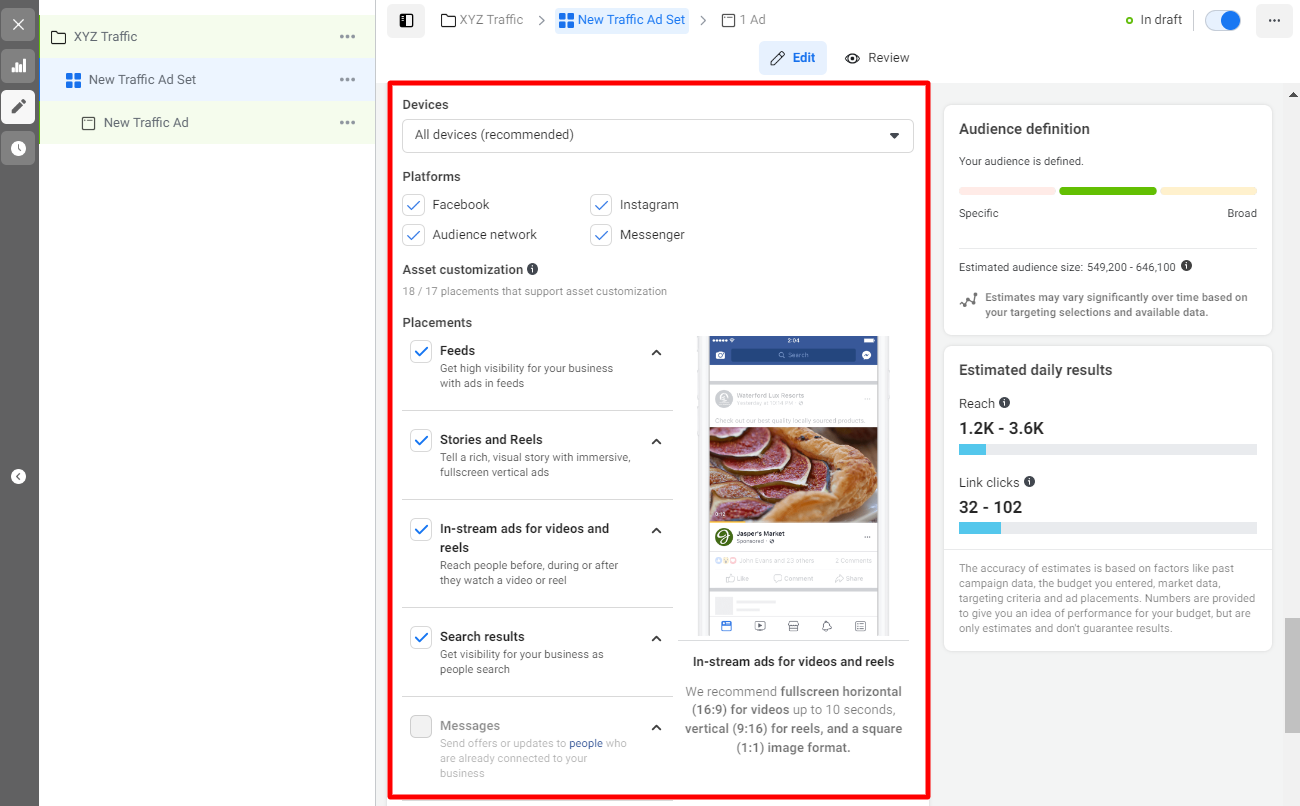The width and height of the screenshot is (1300, 806).
Task: Select New Traffic Ad Set in breadcrumb
Action: point(622,20)
